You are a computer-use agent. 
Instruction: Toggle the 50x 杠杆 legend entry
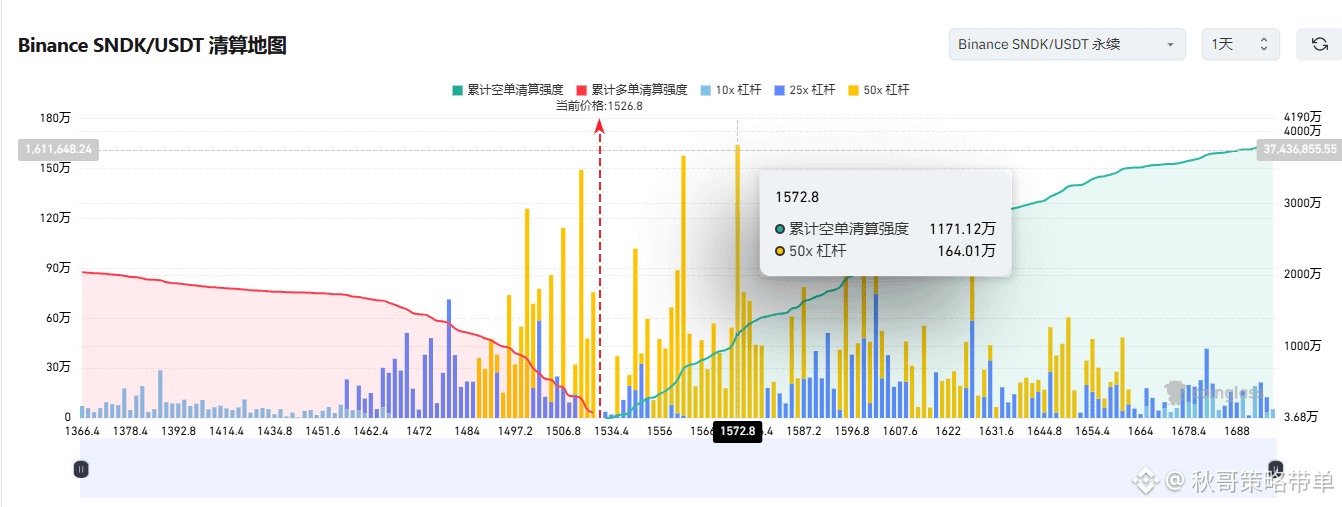(x=878, y=90)
